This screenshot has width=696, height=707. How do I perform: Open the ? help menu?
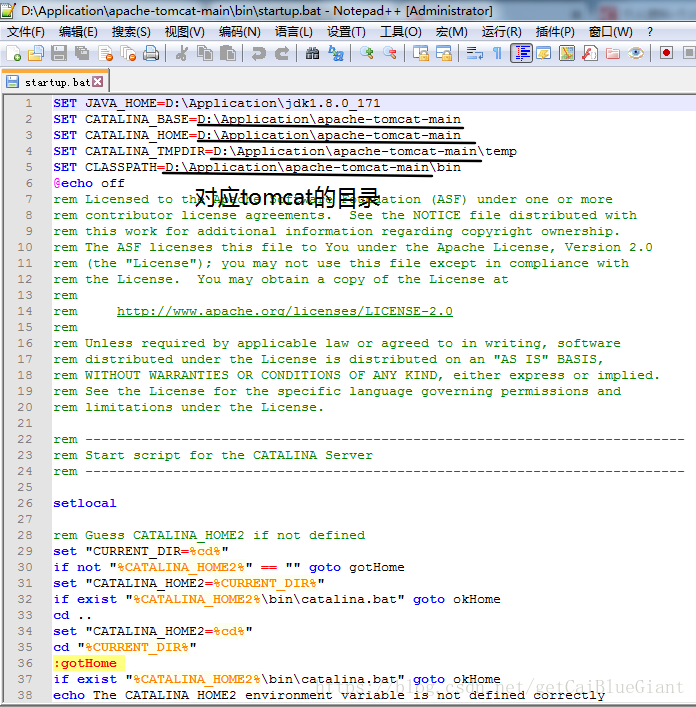650,32
